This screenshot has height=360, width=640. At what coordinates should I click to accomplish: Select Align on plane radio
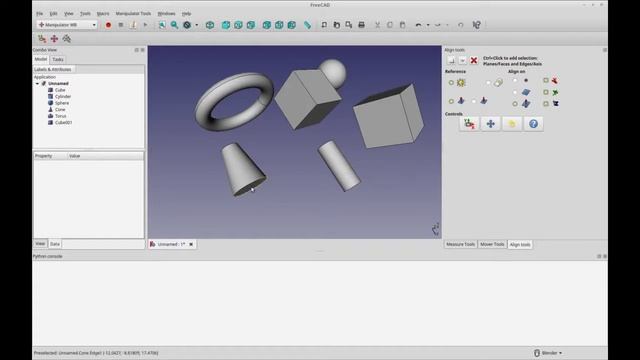point(515,92)
